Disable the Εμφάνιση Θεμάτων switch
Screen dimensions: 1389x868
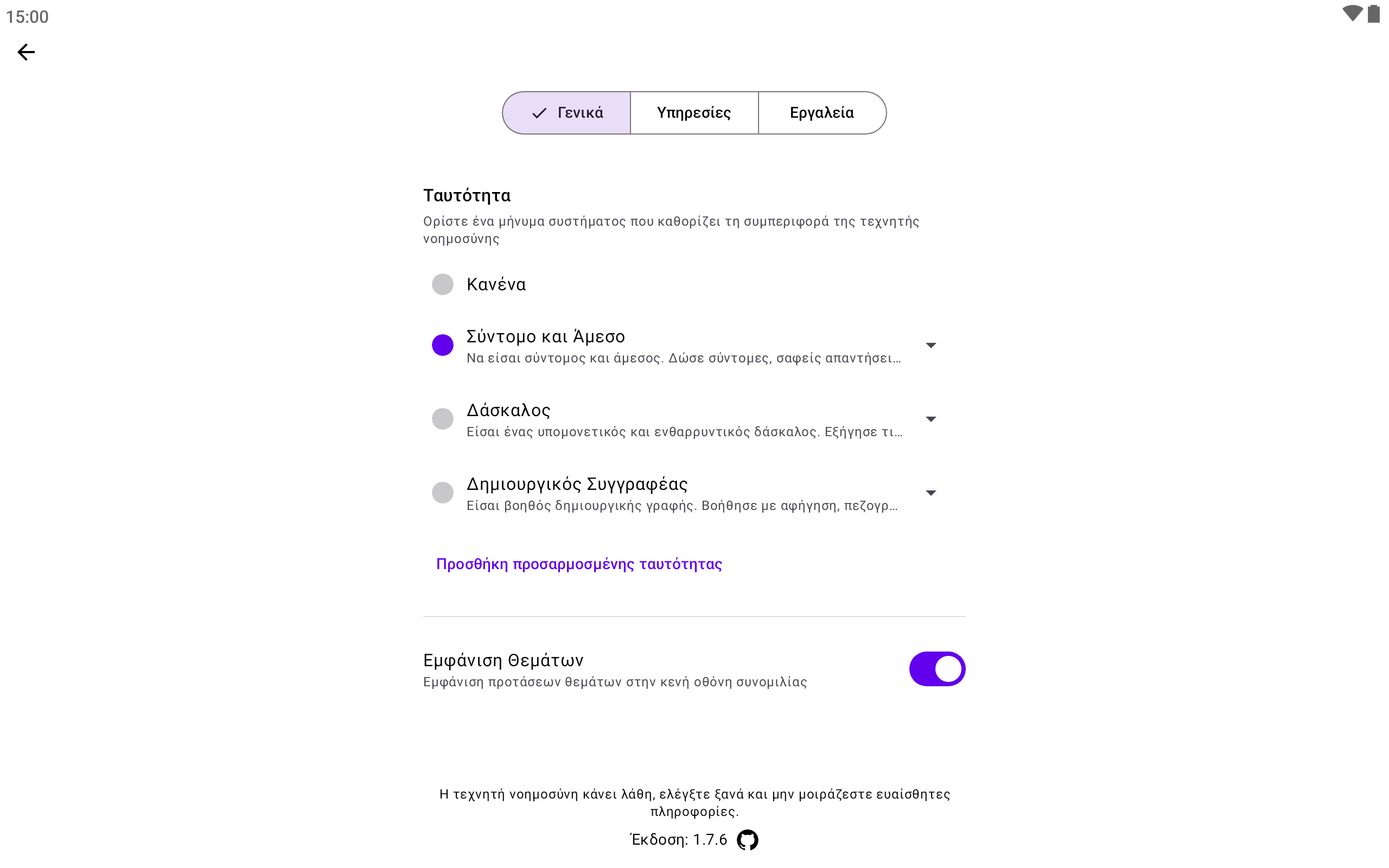936,669
